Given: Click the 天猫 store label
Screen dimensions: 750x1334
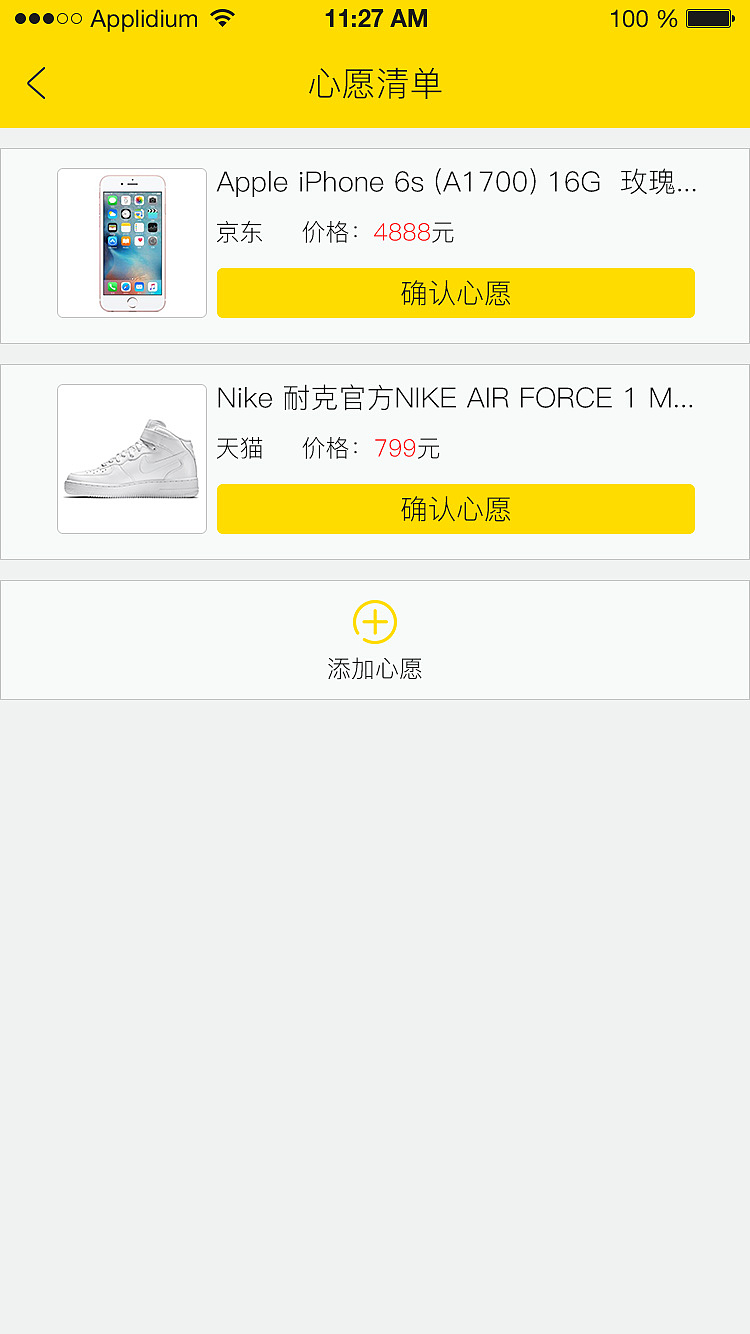Looking at the screenshot, I should pos(240,449).
